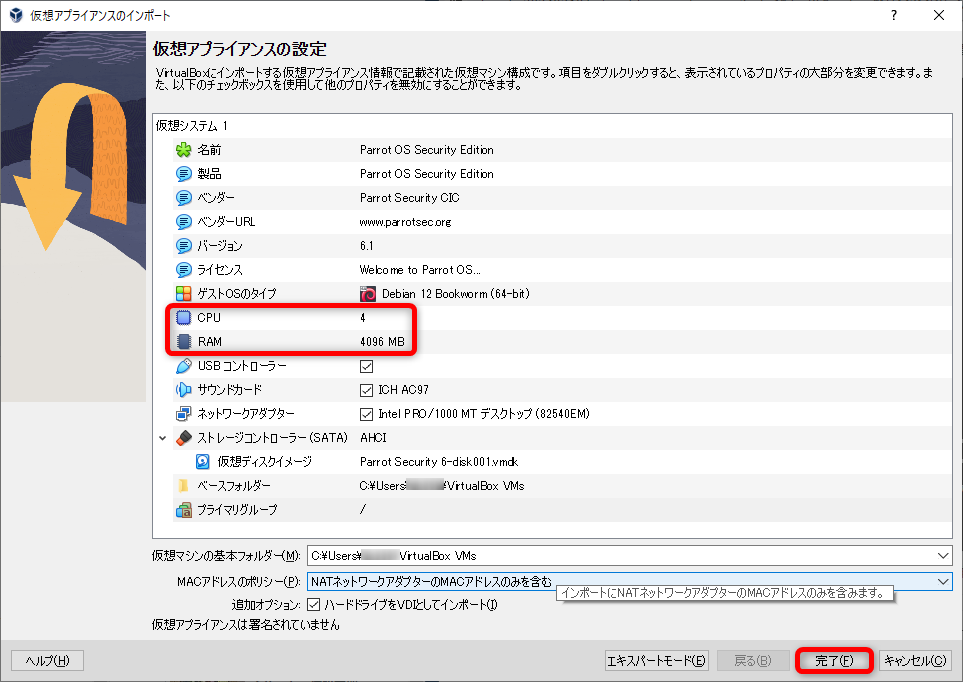This screenshot has width=963, height=682.
Task: Click the CPU chip icon
Action: click(x=184, y=318)
